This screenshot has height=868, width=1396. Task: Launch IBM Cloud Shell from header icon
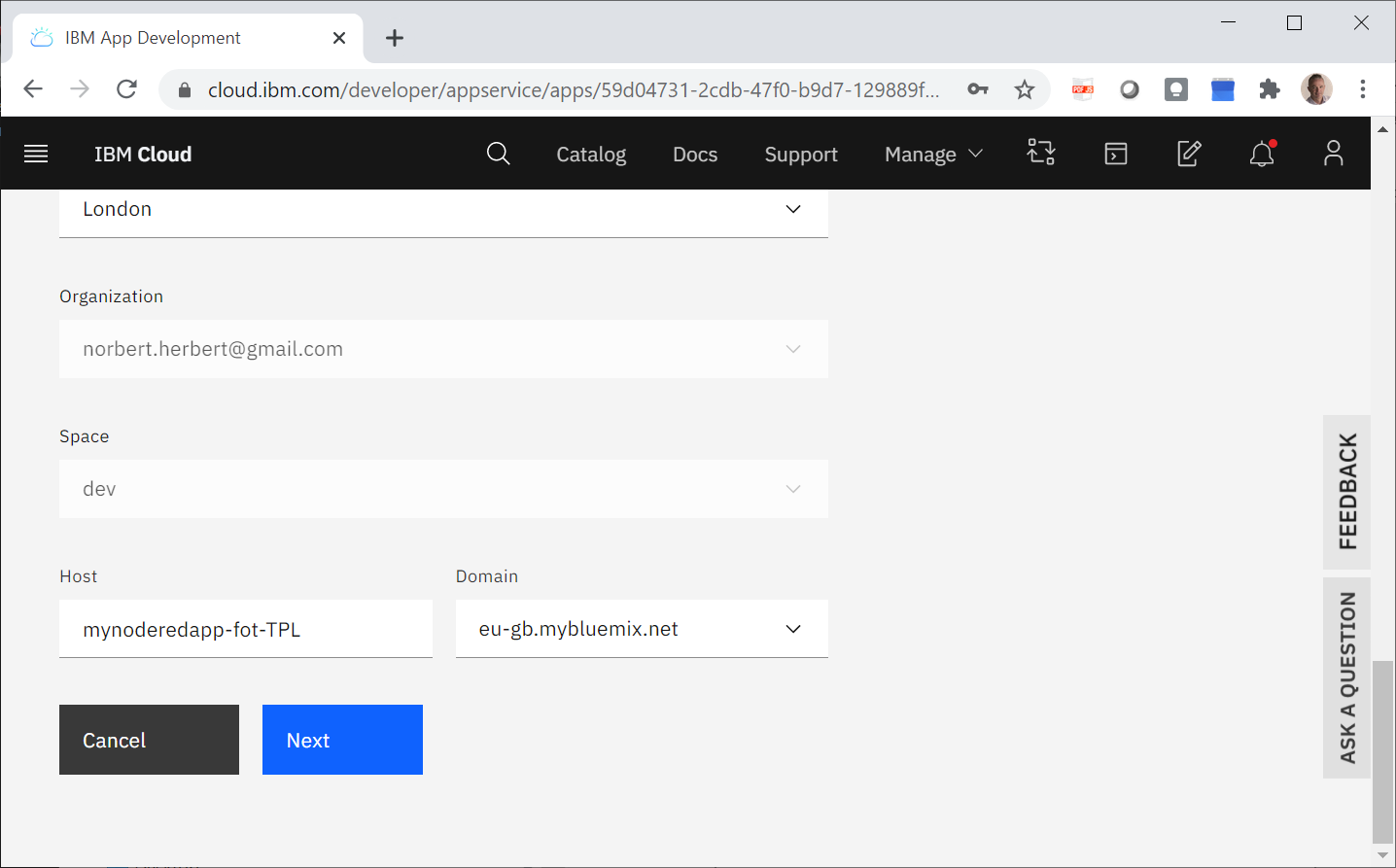point(1116,154)
